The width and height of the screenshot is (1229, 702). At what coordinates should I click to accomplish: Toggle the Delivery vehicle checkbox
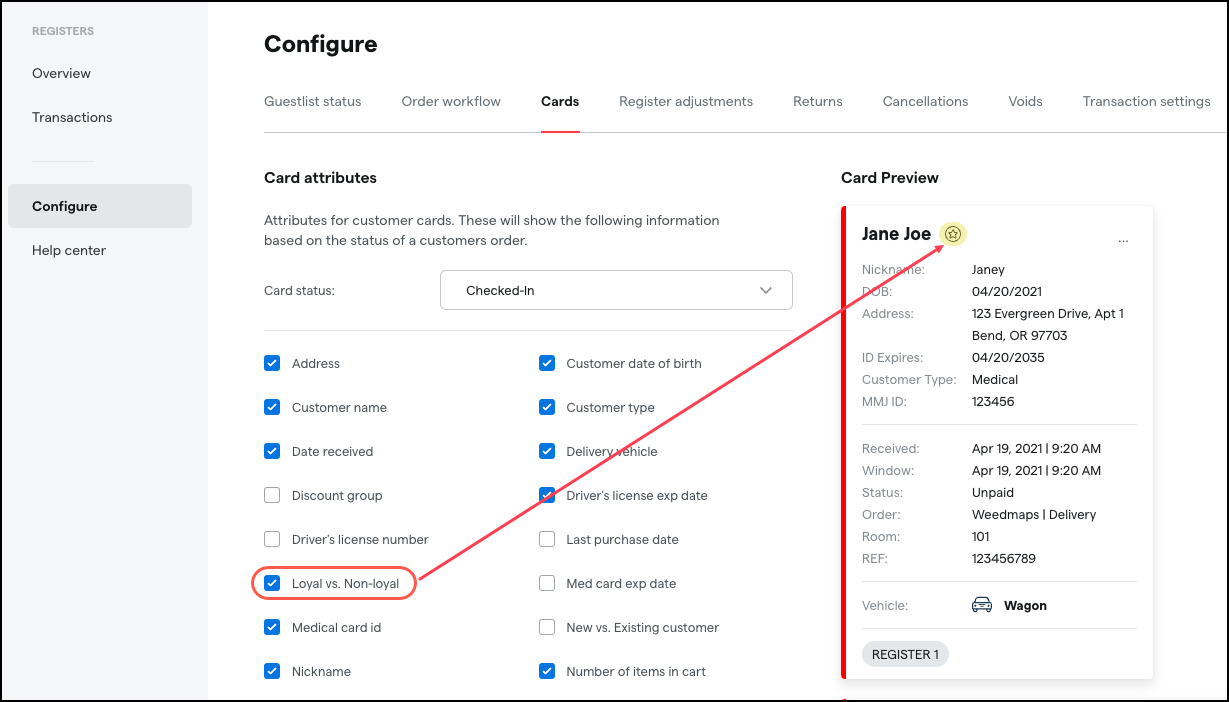tap(547, 451)
